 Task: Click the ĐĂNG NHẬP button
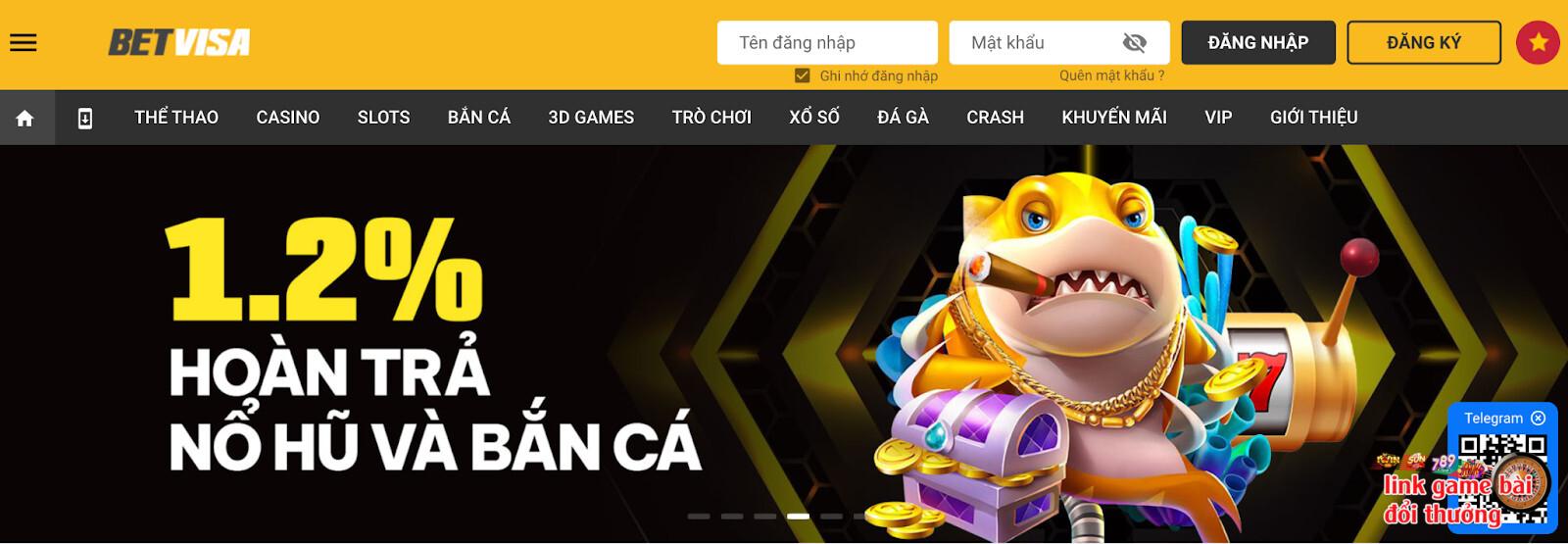[x=1258, y=43]
